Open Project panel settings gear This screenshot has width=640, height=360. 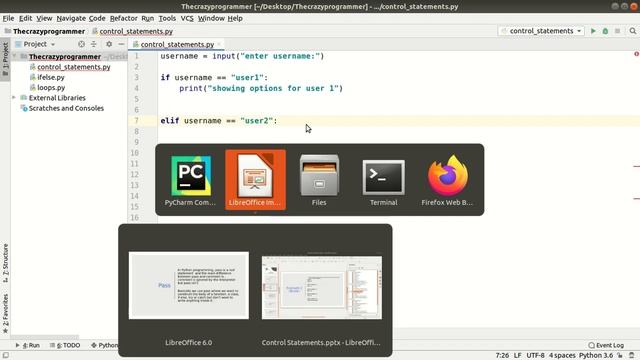tap(109, 44)
